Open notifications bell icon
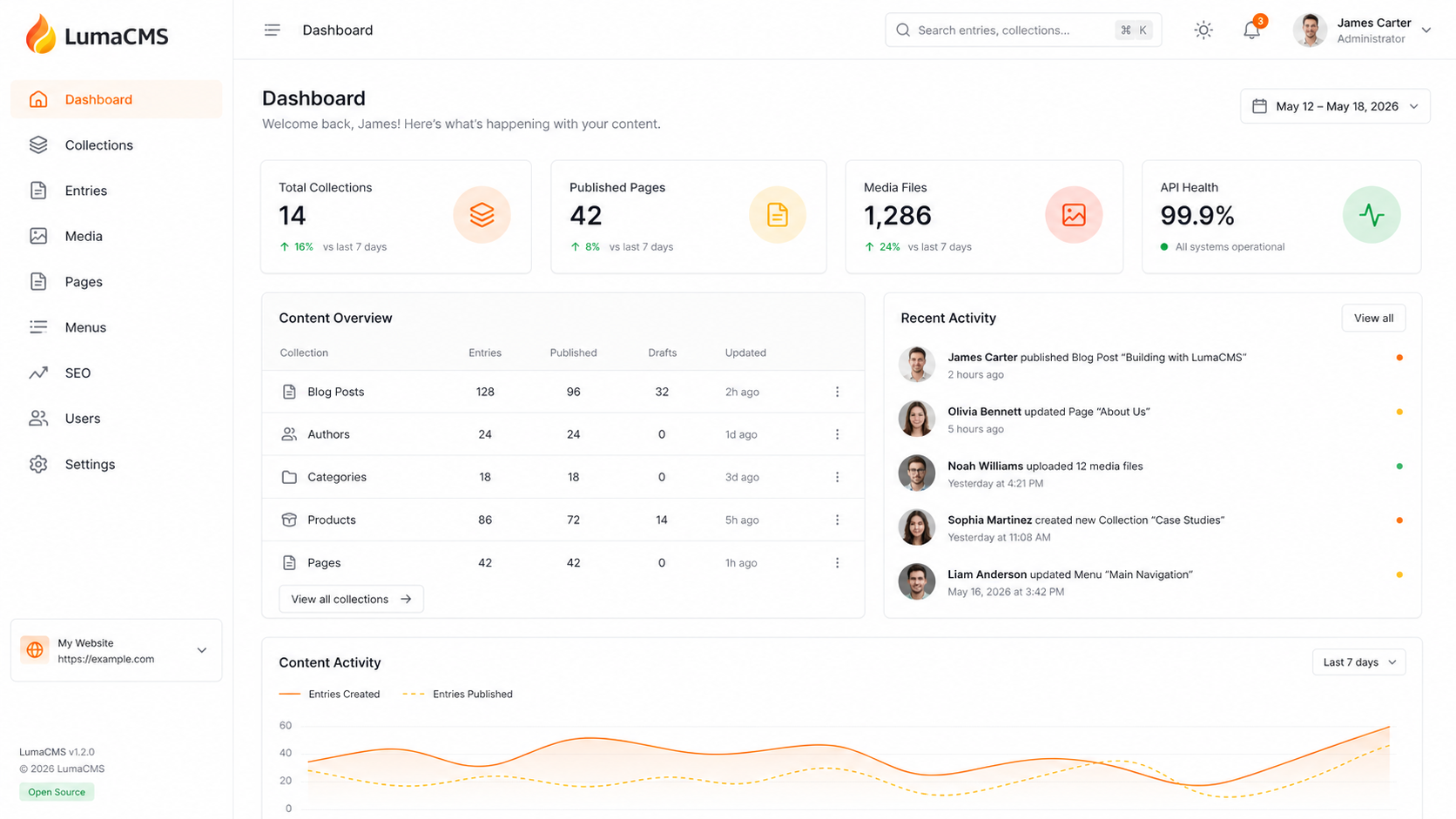 click(1251, 30)
